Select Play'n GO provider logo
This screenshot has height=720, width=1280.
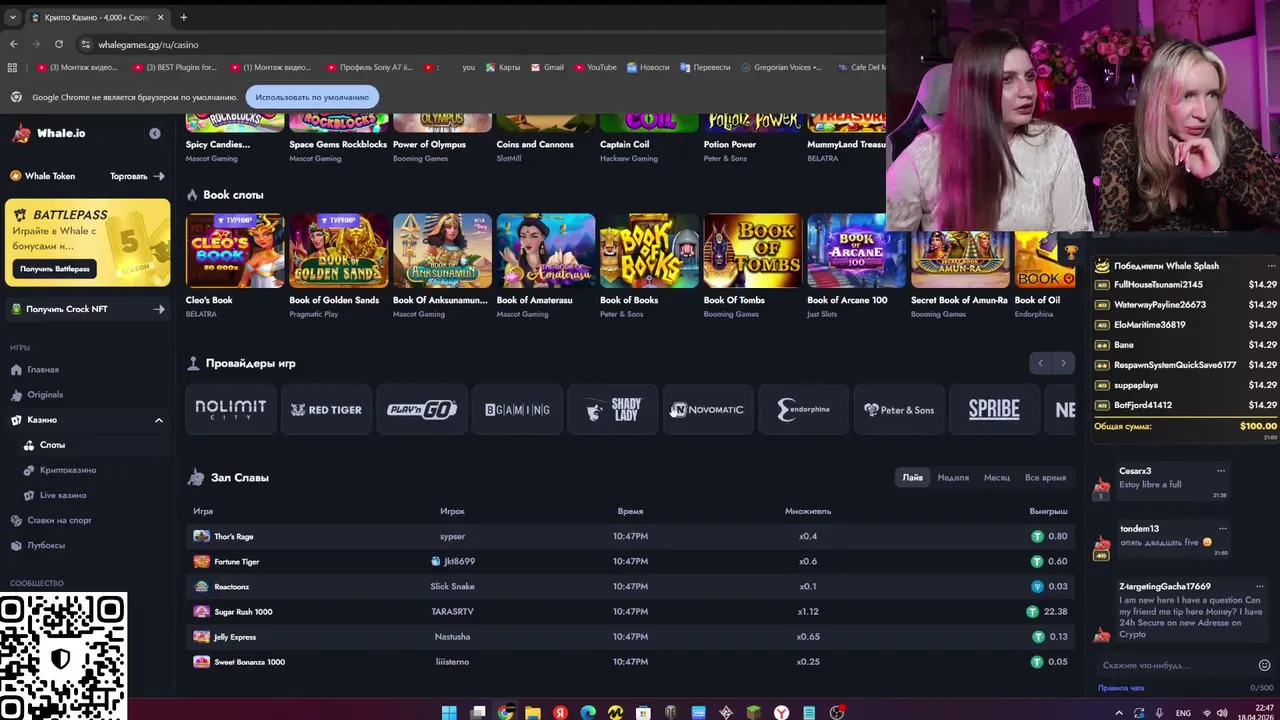(422, 409)
